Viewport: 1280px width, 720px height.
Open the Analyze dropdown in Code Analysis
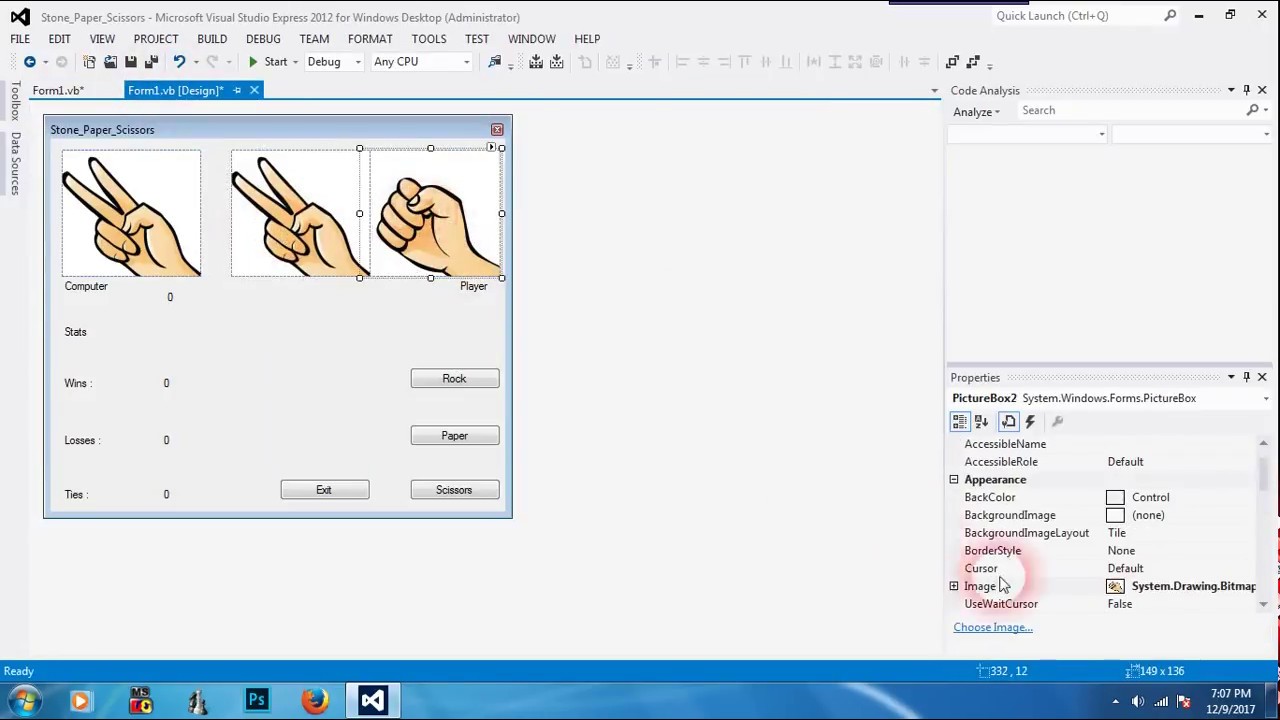tap(976, 112)
